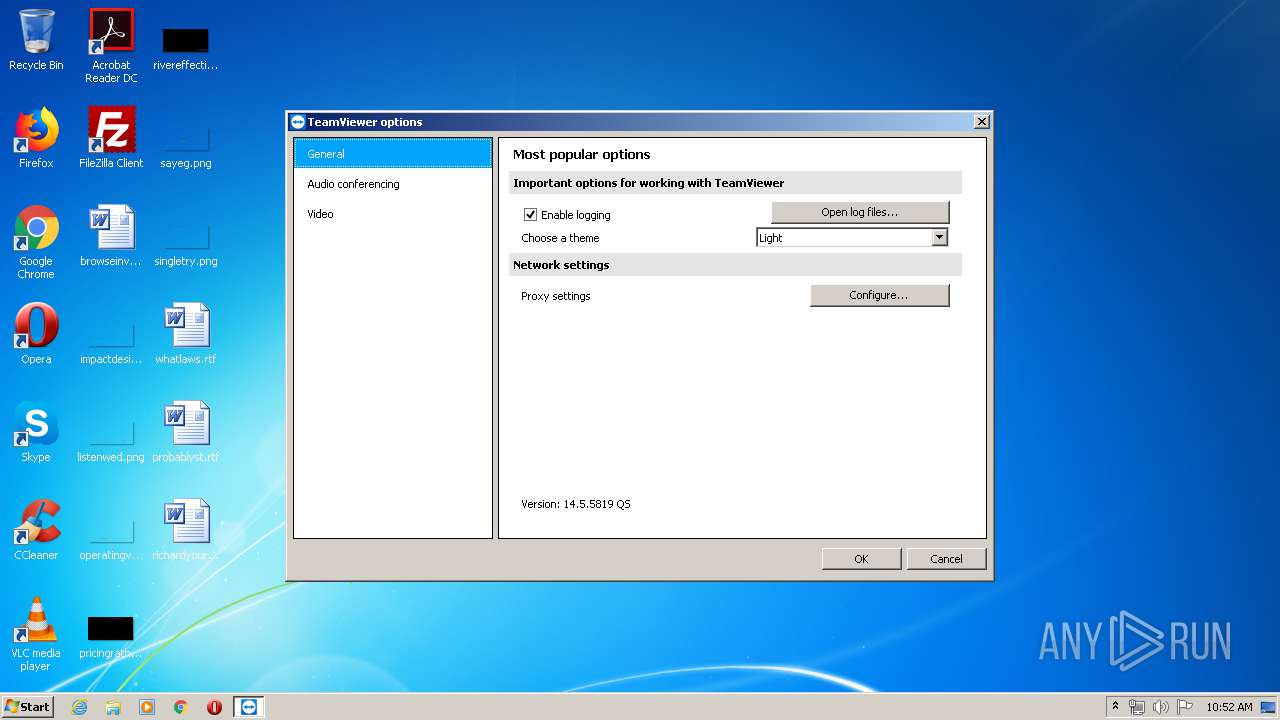Close the TeamViewer options window

point(981,122)
